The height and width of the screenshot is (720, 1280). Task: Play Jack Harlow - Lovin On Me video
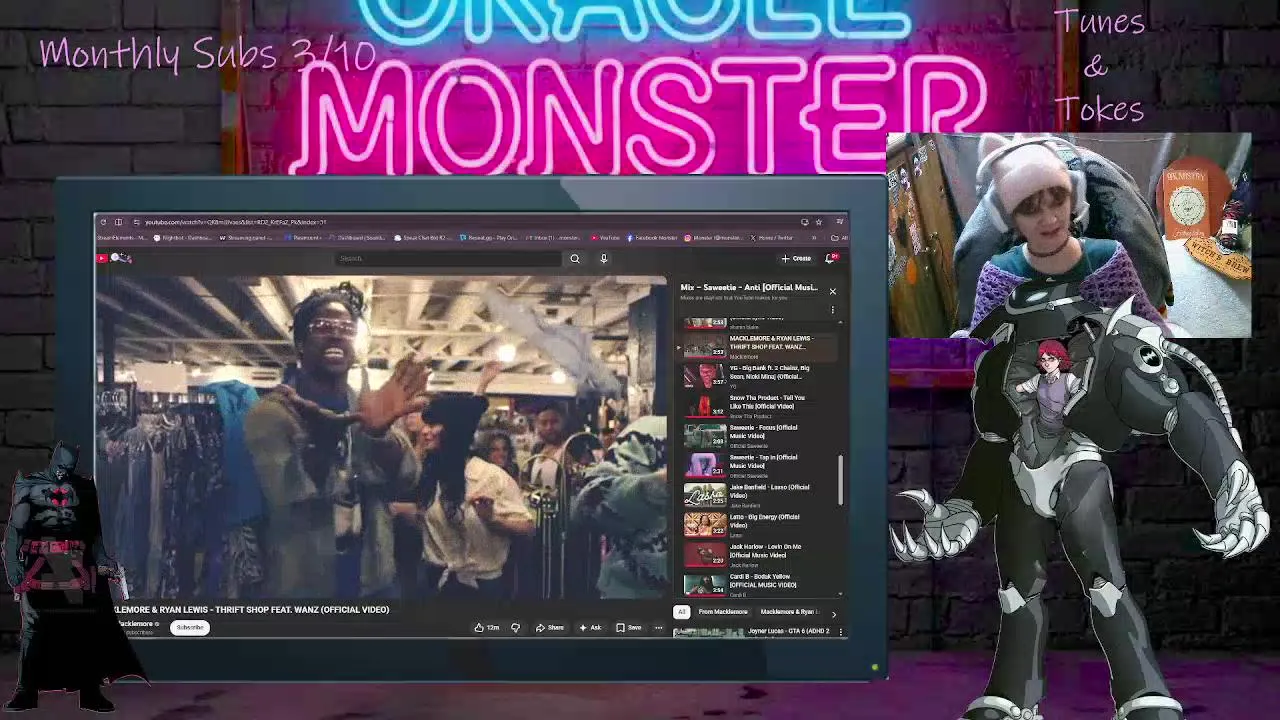pyautogui.click(x=760, y=555)
